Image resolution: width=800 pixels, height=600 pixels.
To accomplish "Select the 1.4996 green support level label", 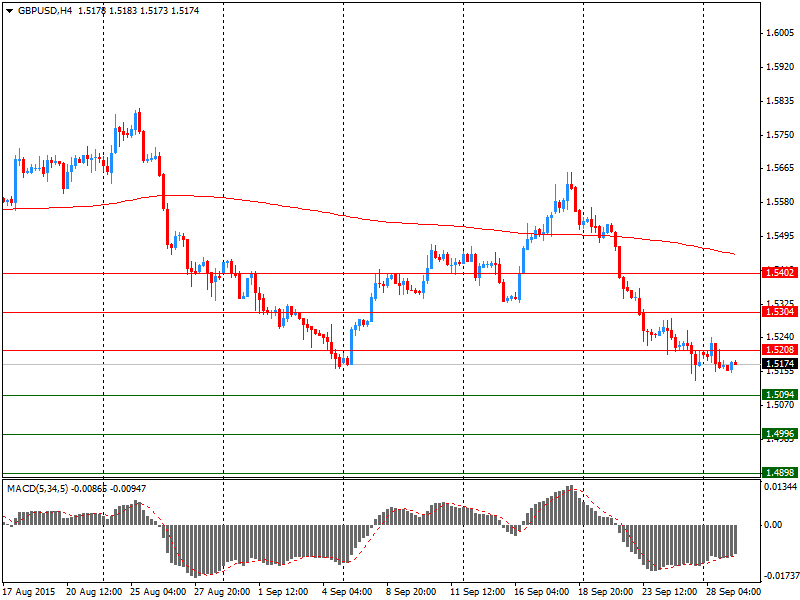I will point(779,434).
